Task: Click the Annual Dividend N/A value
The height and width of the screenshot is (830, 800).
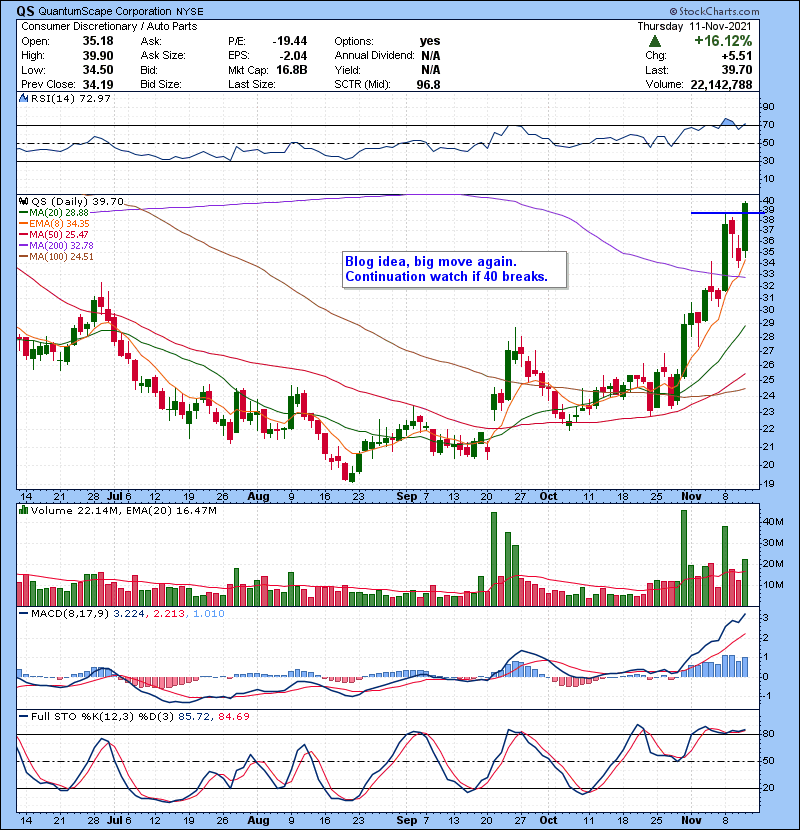Action: pyautogui.click(x=431, y=56)
